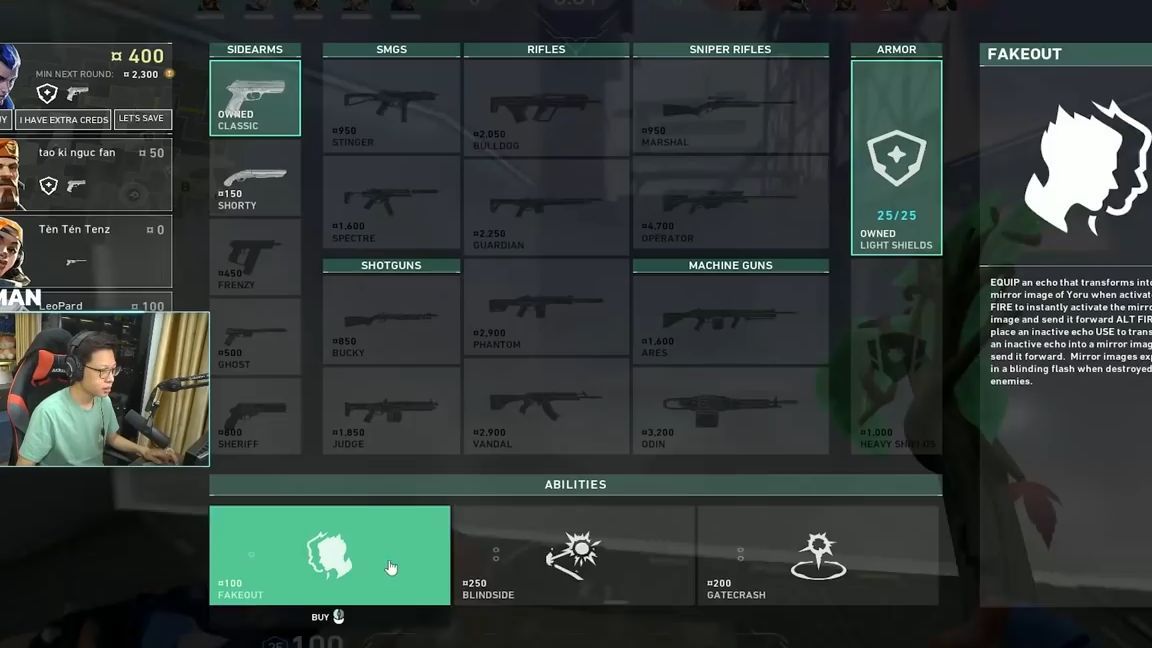Buy the Shorty sidearm
Image resolution: width=1152 pixels, height=648 pixels.
click(x=255, y=178)
